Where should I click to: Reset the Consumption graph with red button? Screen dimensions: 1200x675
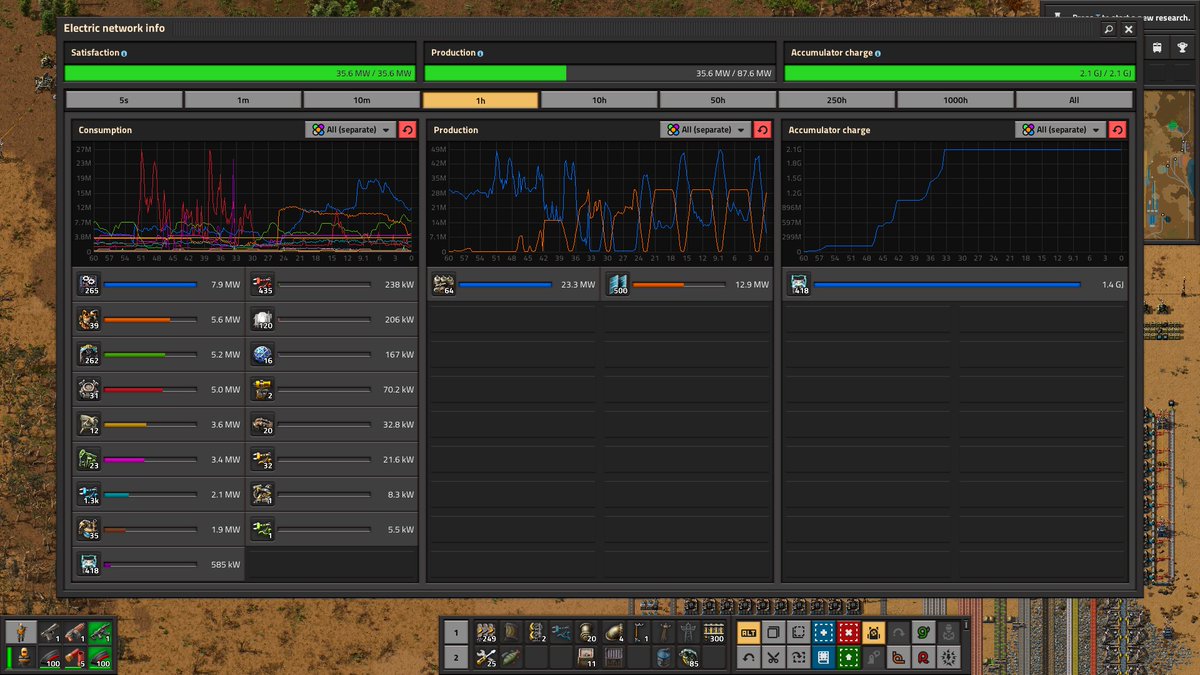[407, 130]
